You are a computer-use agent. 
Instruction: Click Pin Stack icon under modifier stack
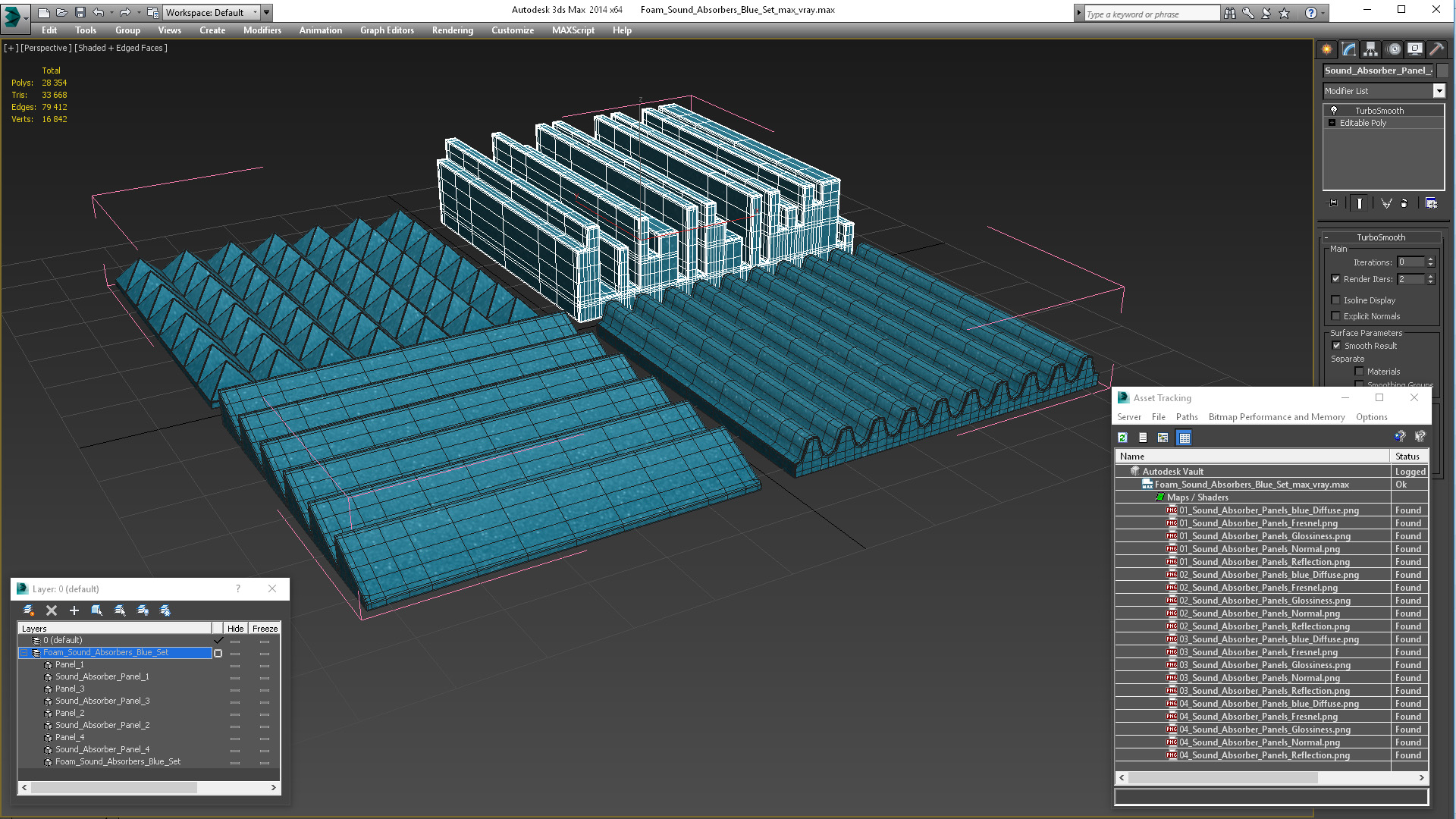point(1333,203)
